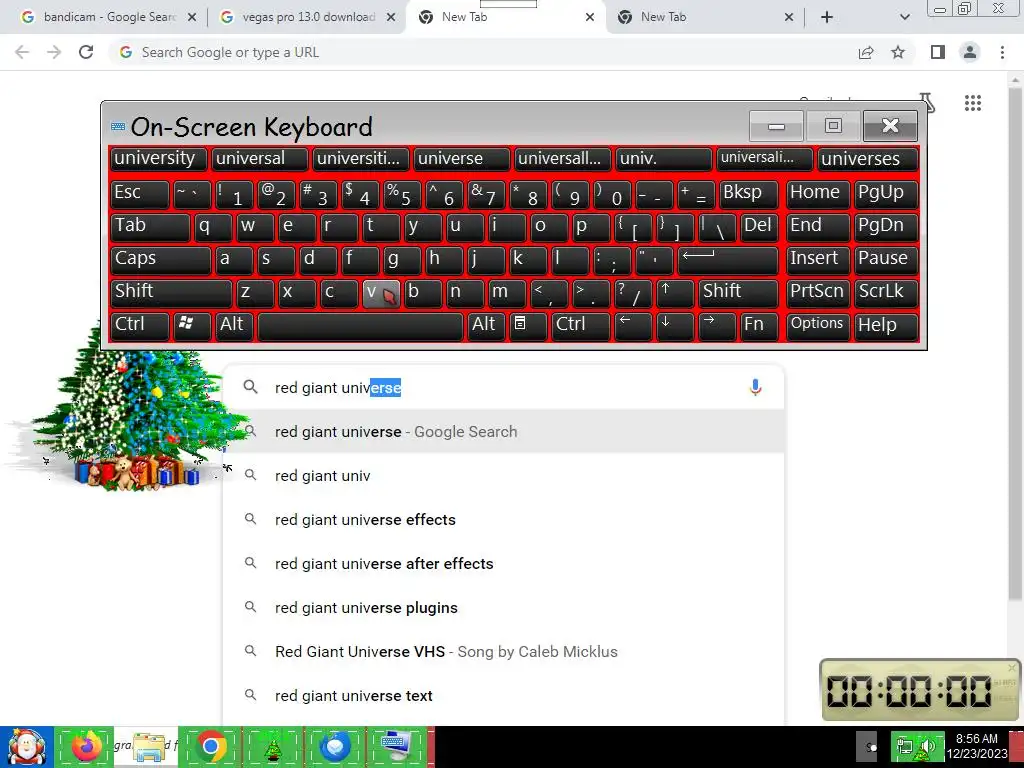This screenshot has height=768, width=1024.
Task: Expand the tab search chevron
Action: [904, 18]
